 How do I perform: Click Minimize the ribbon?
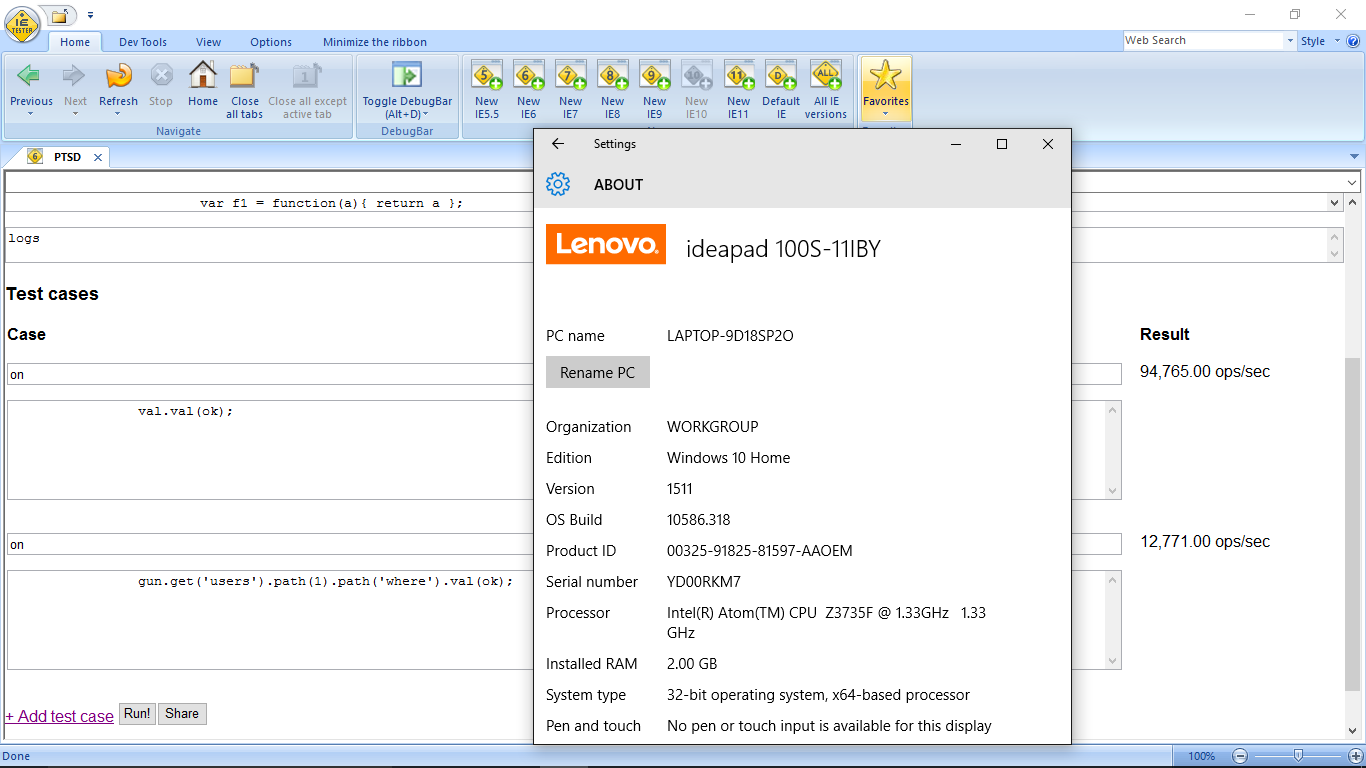click(375, 42)
